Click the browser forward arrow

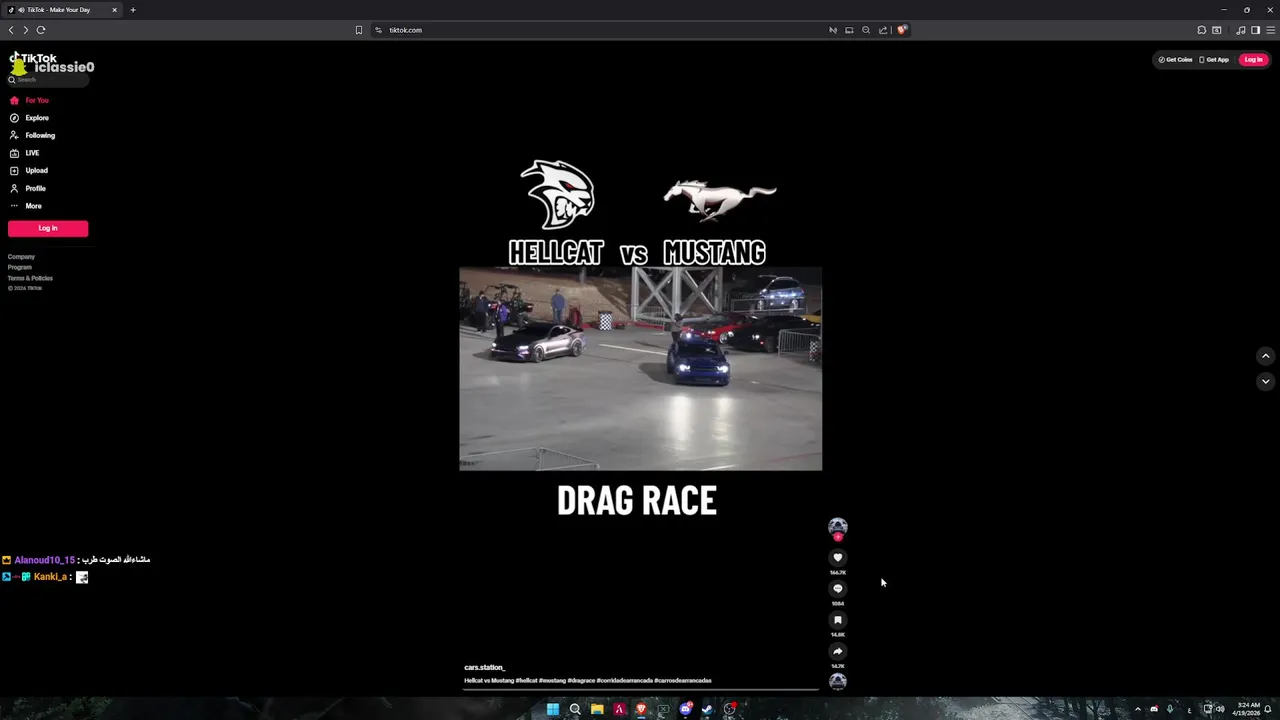[26, 30]
